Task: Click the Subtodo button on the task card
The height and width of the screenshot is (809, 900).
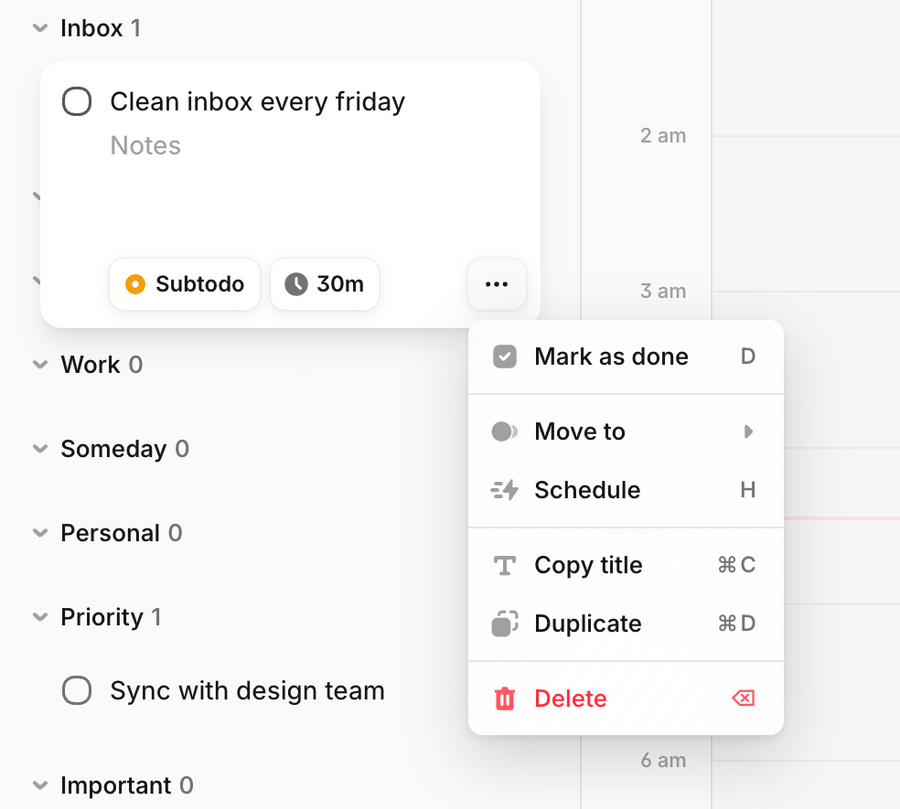Action: (184, 284)
